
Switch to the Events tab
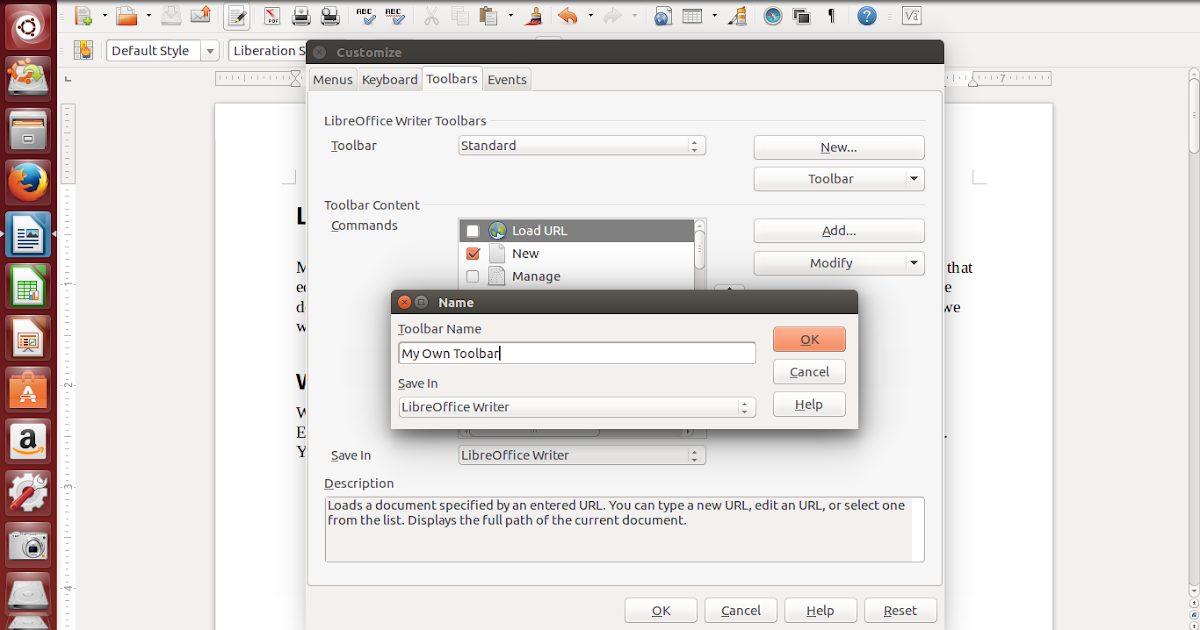[507, 79]
